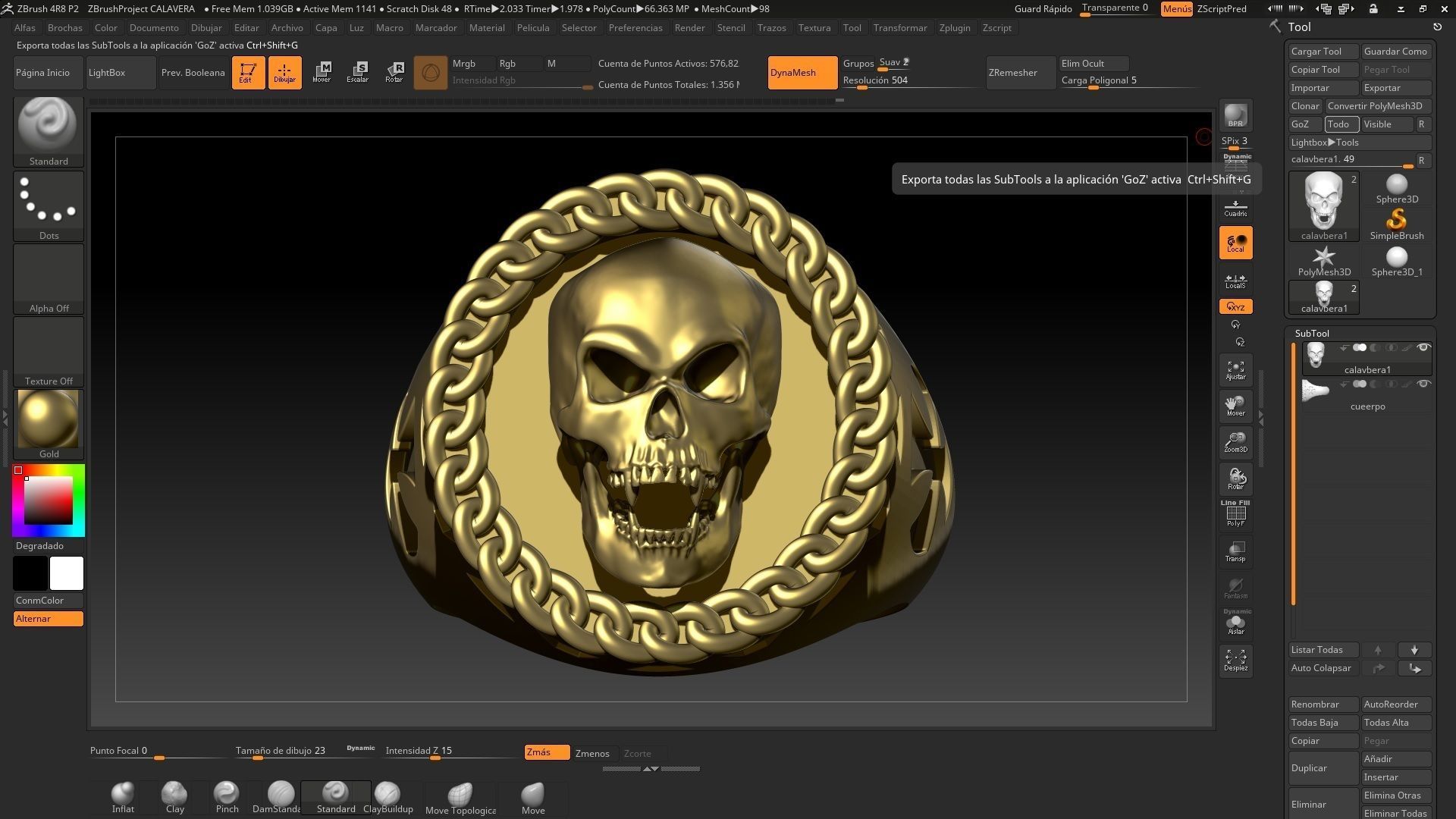Select the ClayBuildup brush icon
The width and height of the screenshot is (1456, 819).
tap(388, 798)
